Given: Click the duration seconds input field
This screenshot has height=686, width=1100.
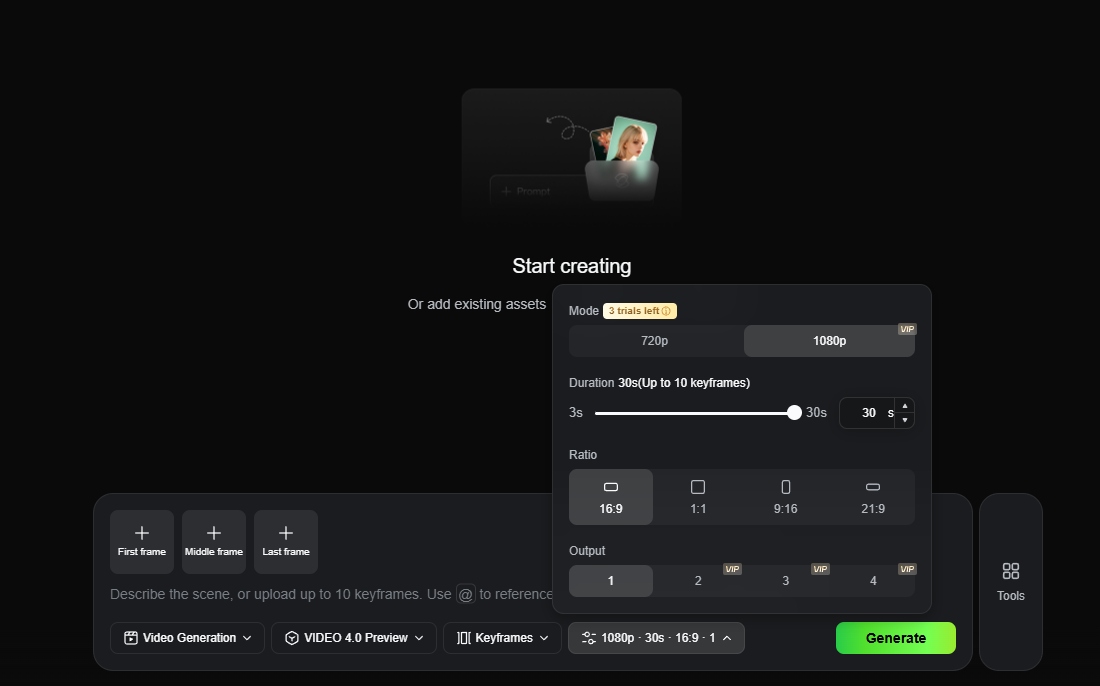Looking at the screenshot, I should 868,412.
